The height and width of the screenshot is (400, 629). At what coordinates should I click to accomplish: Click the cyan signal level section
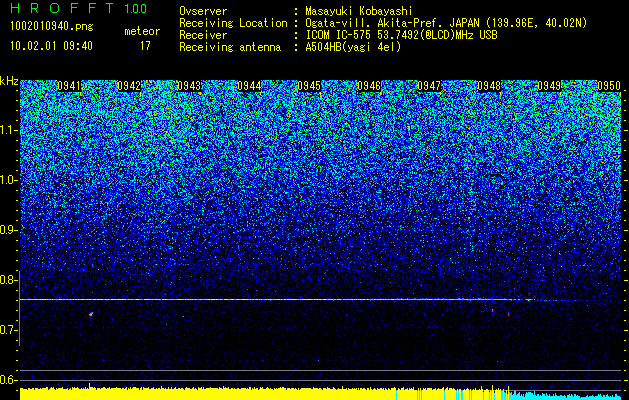point(566,396)
